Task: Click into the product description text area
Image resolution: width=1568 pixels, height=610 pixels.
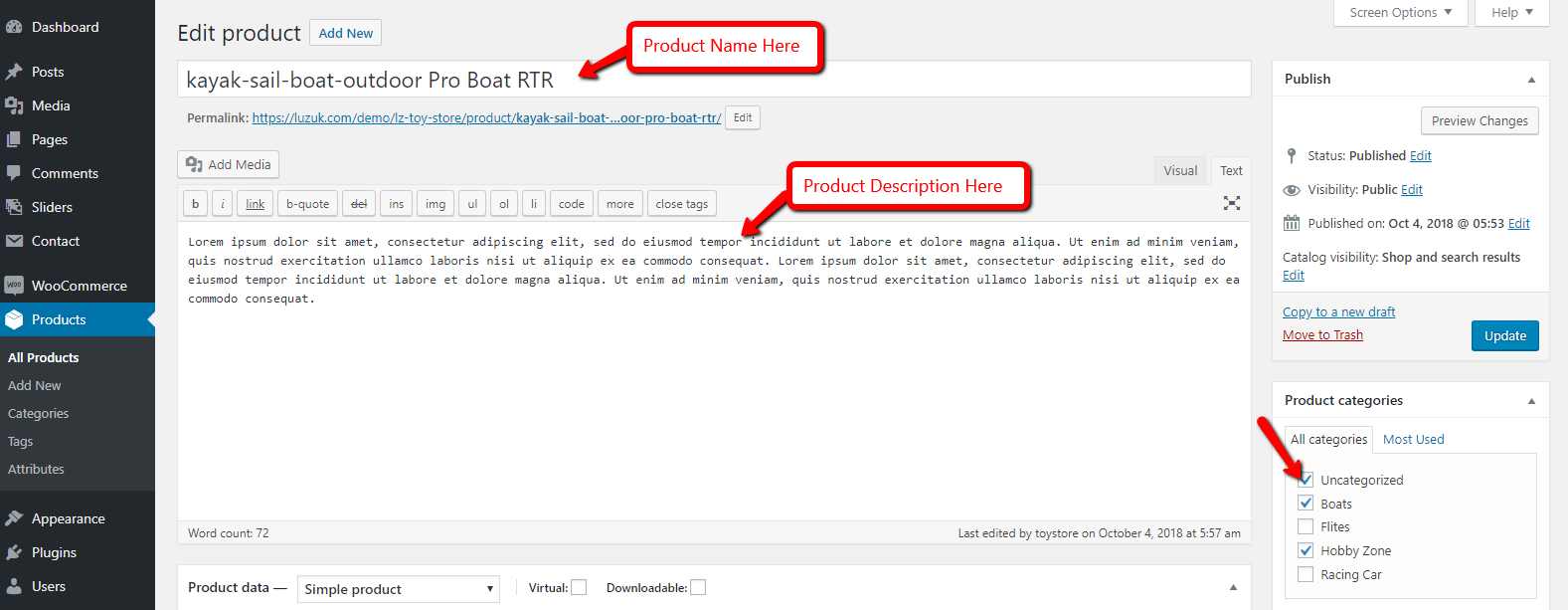Action: point(714,370)
